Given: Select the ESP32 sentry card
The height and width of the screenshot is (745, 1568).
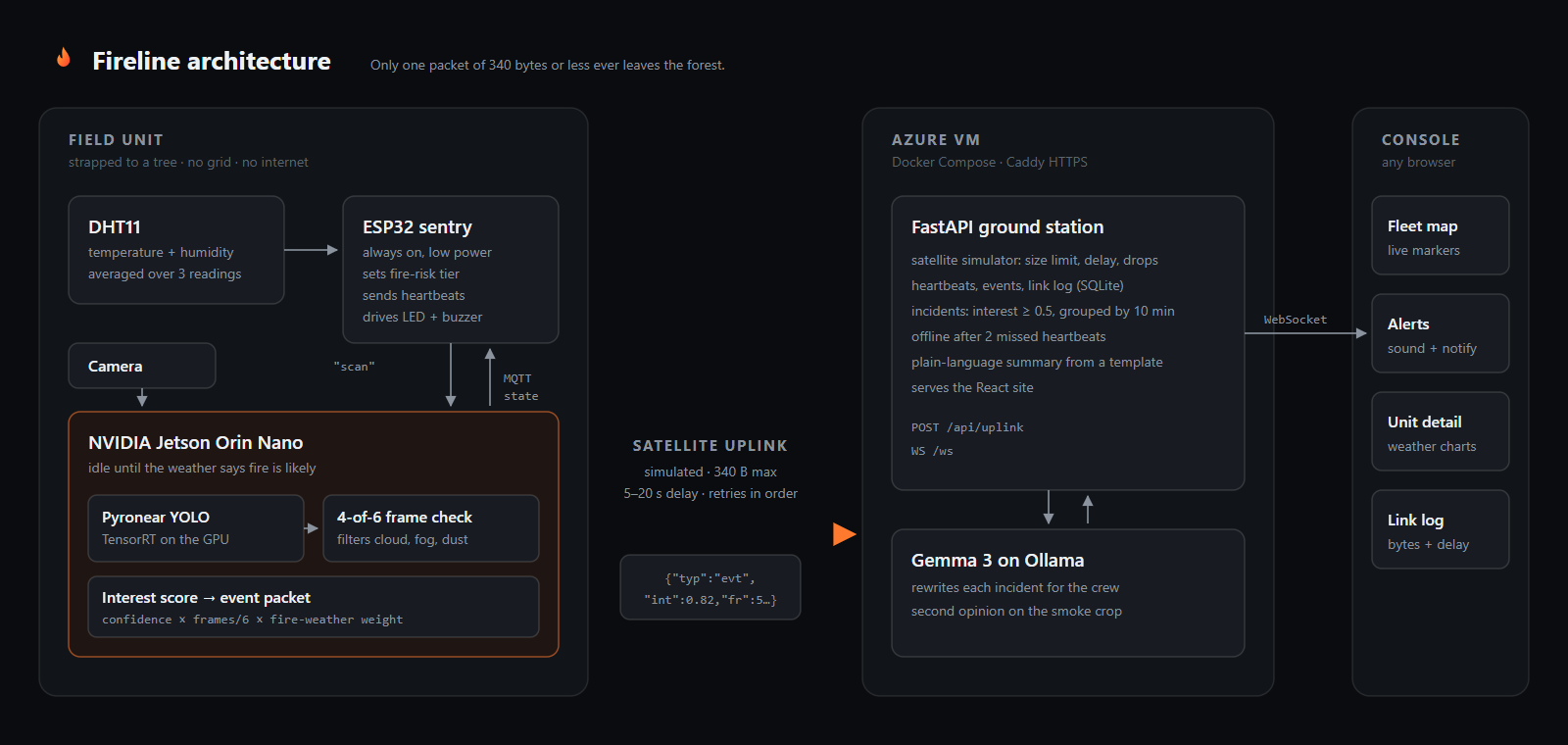Looking at the screenshot, I should pos(451,270).
